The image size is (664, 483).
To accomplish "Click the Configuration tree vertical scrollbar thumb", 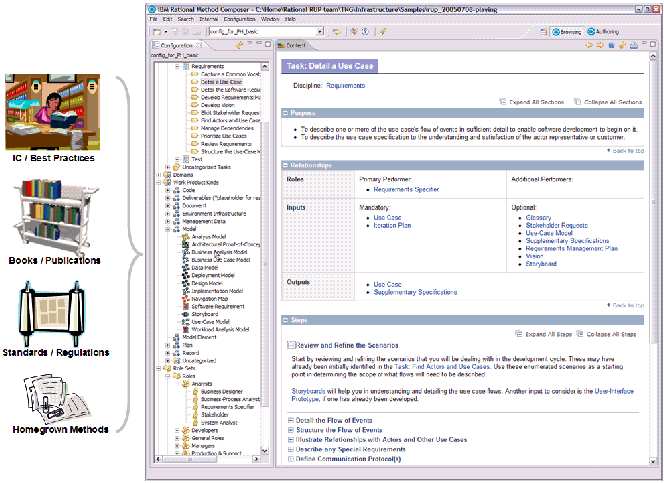I will pyautogui.click(x=265, y=262).
